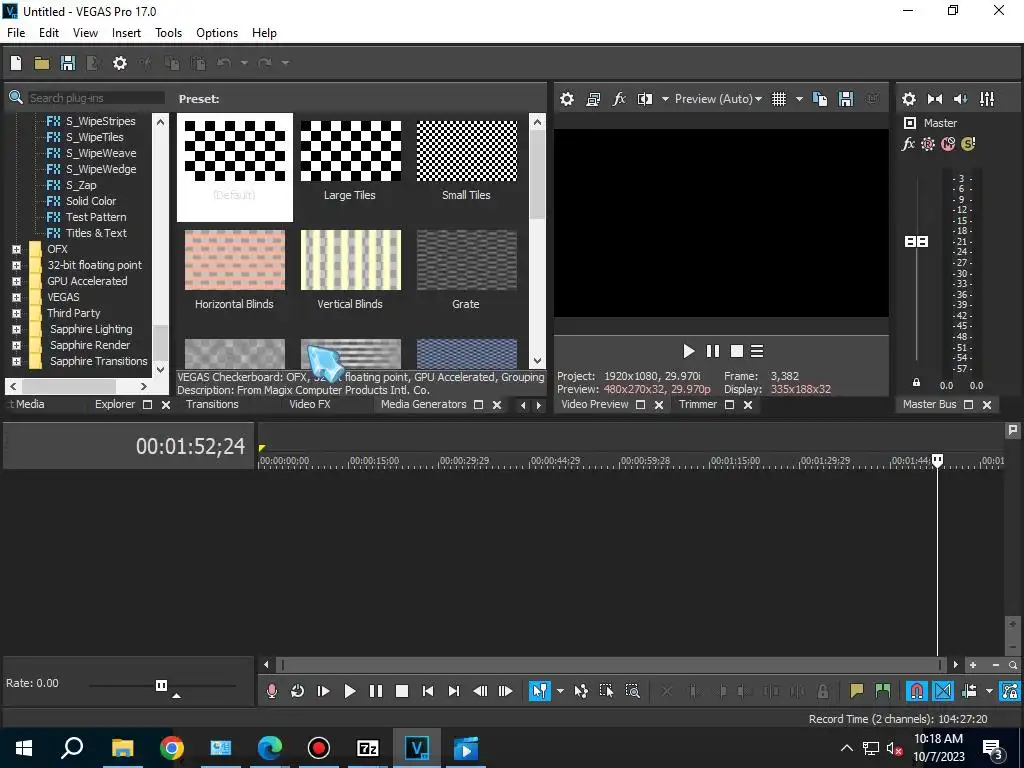Click the Video Output FX icon in preview
The image size is (1024, 768).
pyautogui.click(x=619, y=99)
